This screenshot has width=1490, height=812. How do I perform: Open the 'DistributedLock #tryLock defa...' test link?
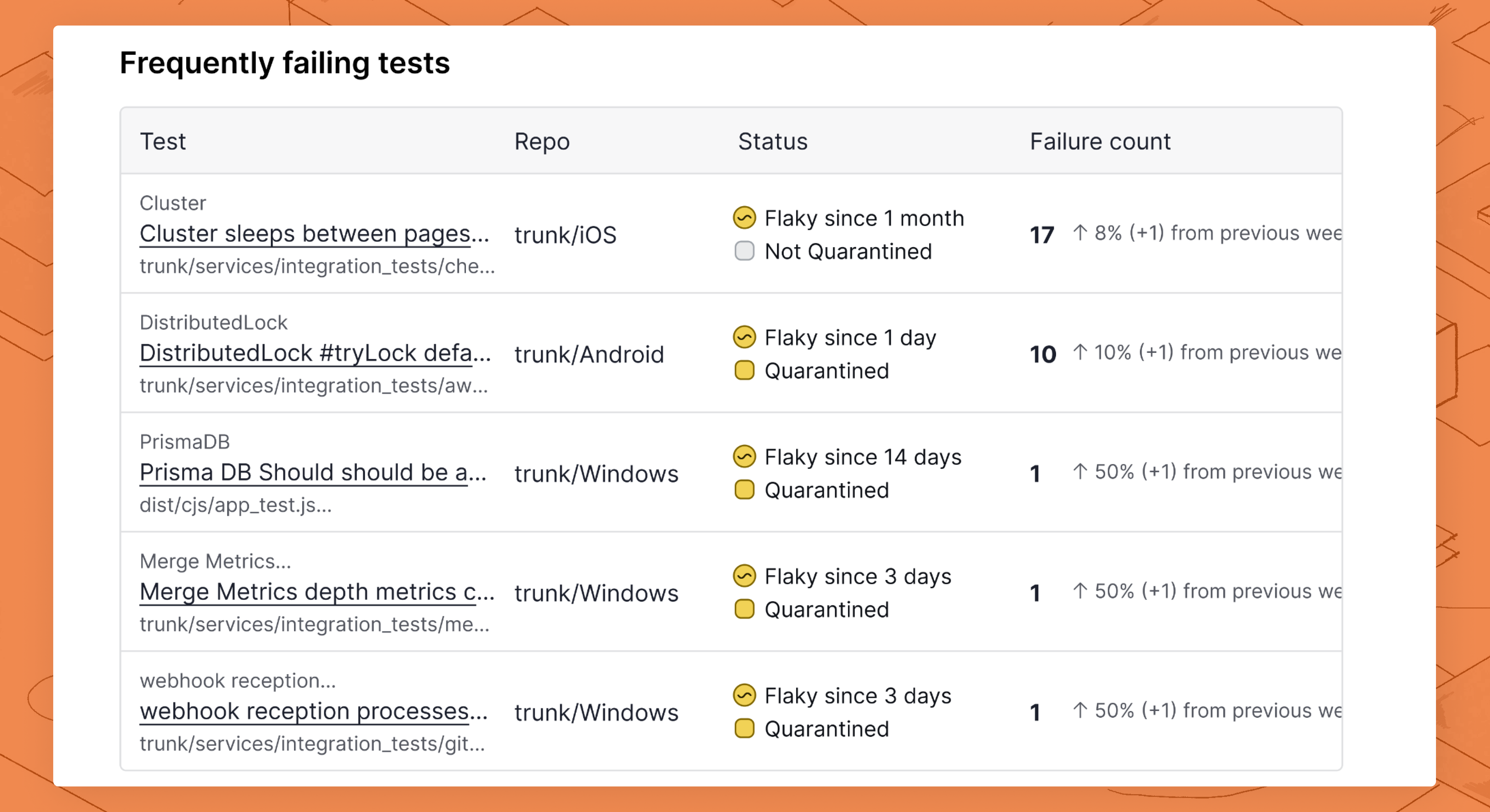(x=315, y=353)
